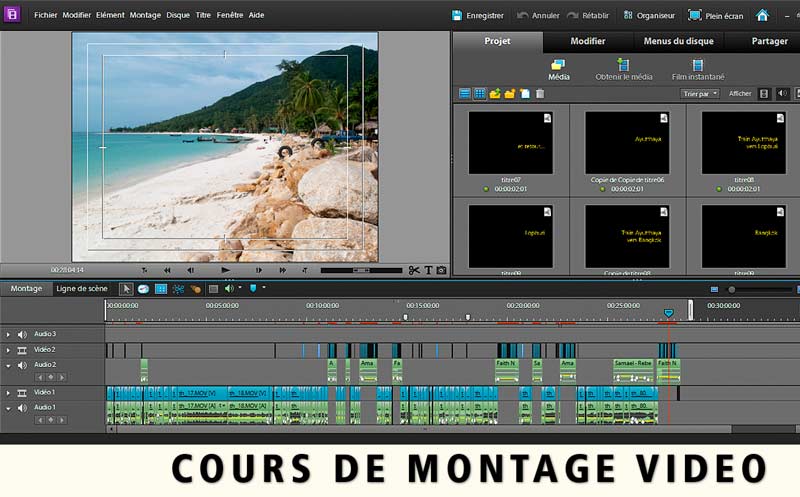
Task: Switch to the Menus du disque tab
Action: (679, 41)
